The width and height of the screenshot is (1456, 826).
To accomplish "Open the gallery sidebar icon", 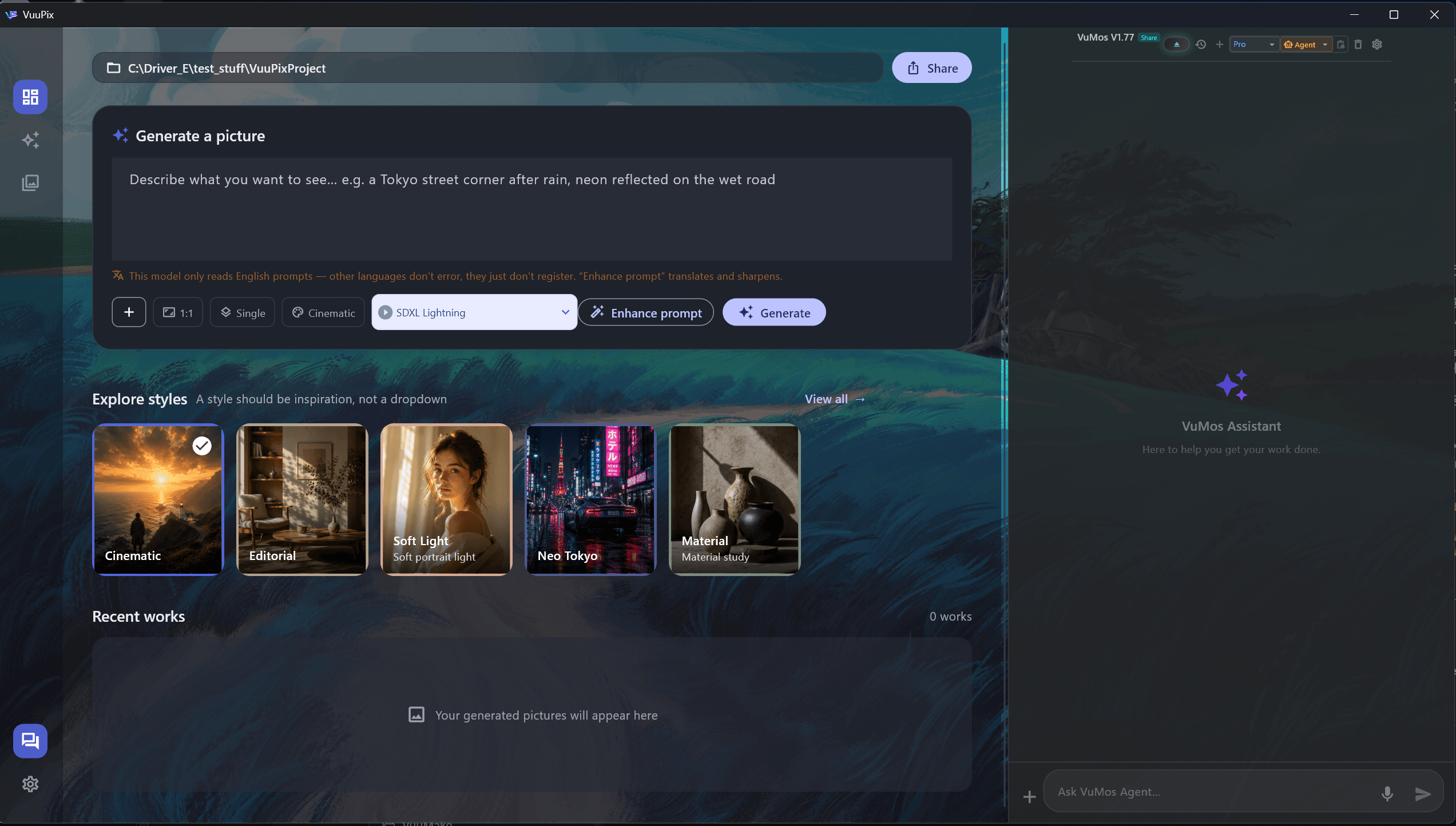I will click(x=30, y=183).
